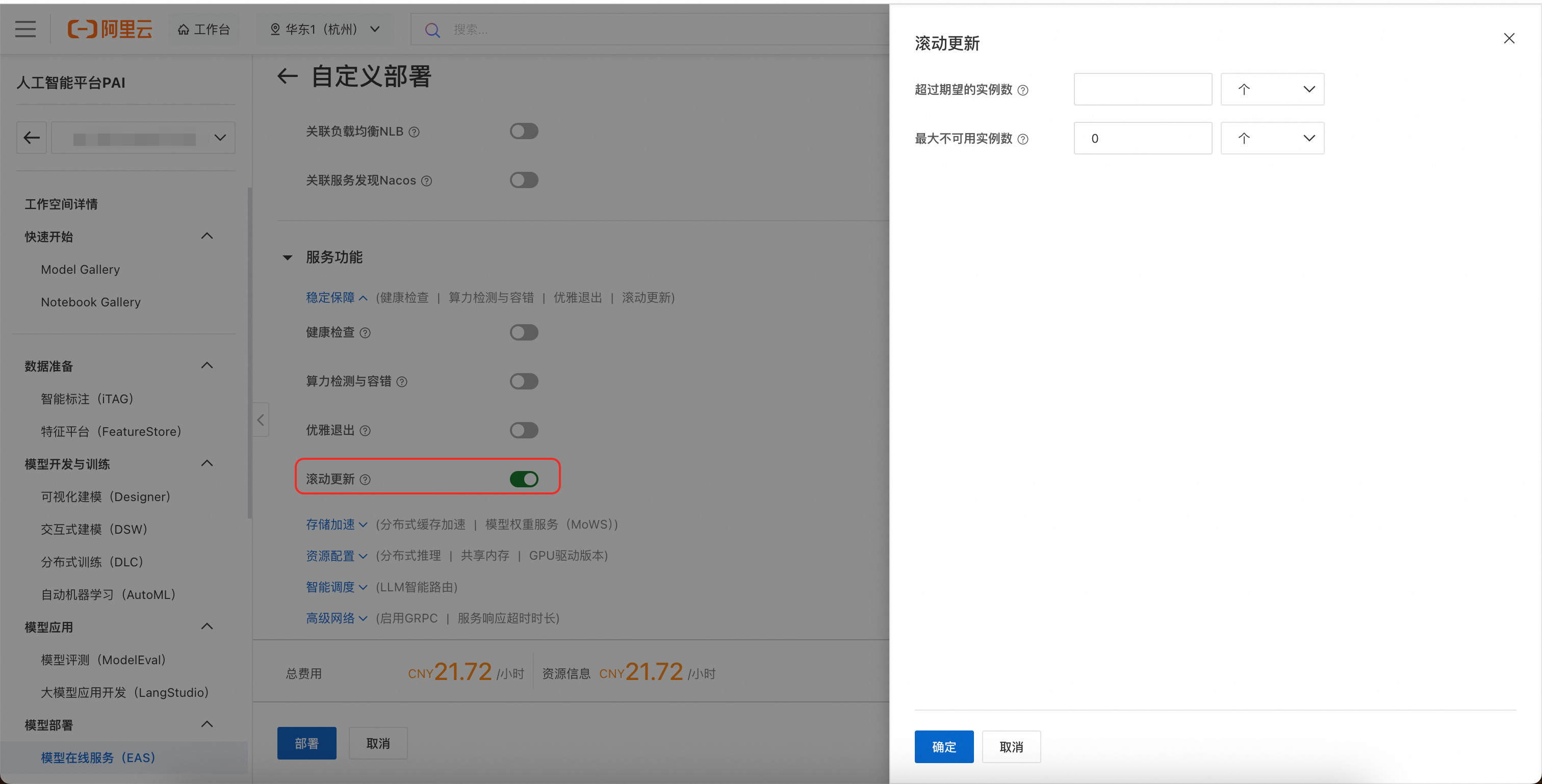Expand the 存储加速 section
This screenshot has height=784, width=1542.
[x=336, y=524]
